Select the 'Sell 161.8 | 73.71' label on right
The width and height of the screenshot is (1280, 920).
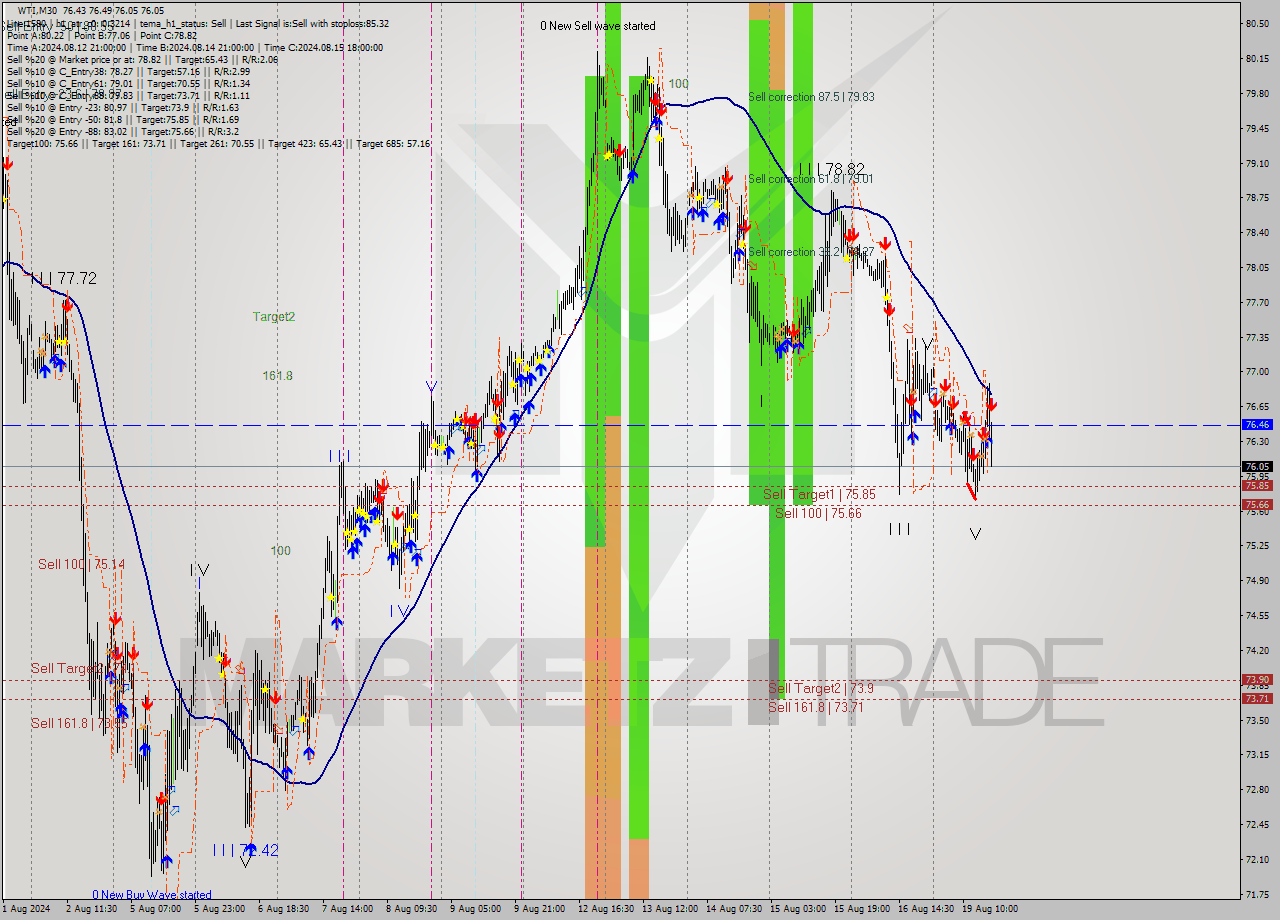pos(816,707)
